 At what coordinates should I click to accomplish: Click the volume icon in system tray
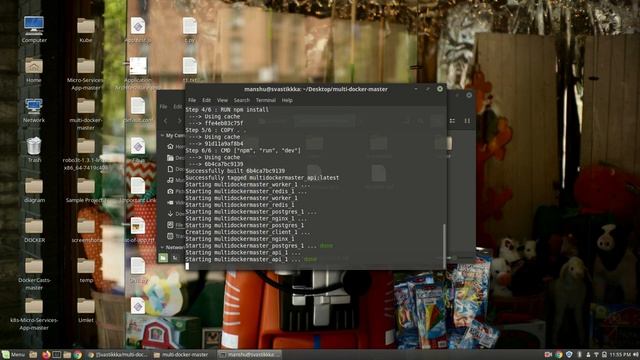pyautogui.click(x=636, y=355)
